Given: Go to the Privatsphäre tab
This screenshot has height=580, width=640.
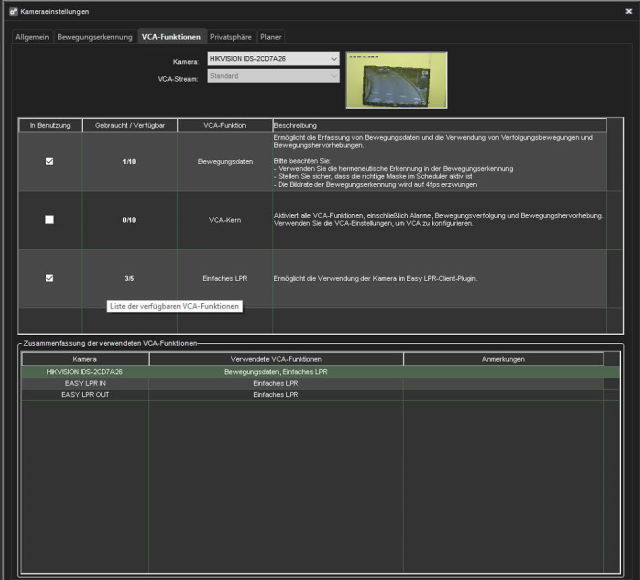Looking at the screenshot, I should 230,37.
